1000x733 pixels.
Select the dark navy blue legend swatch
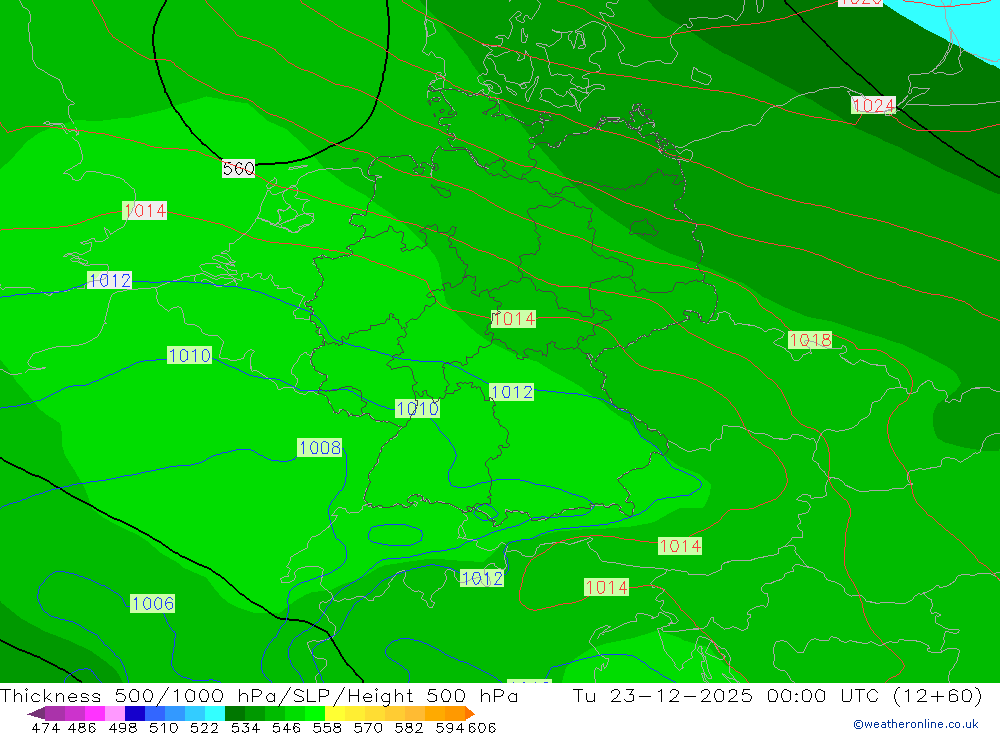click(133, 713)
